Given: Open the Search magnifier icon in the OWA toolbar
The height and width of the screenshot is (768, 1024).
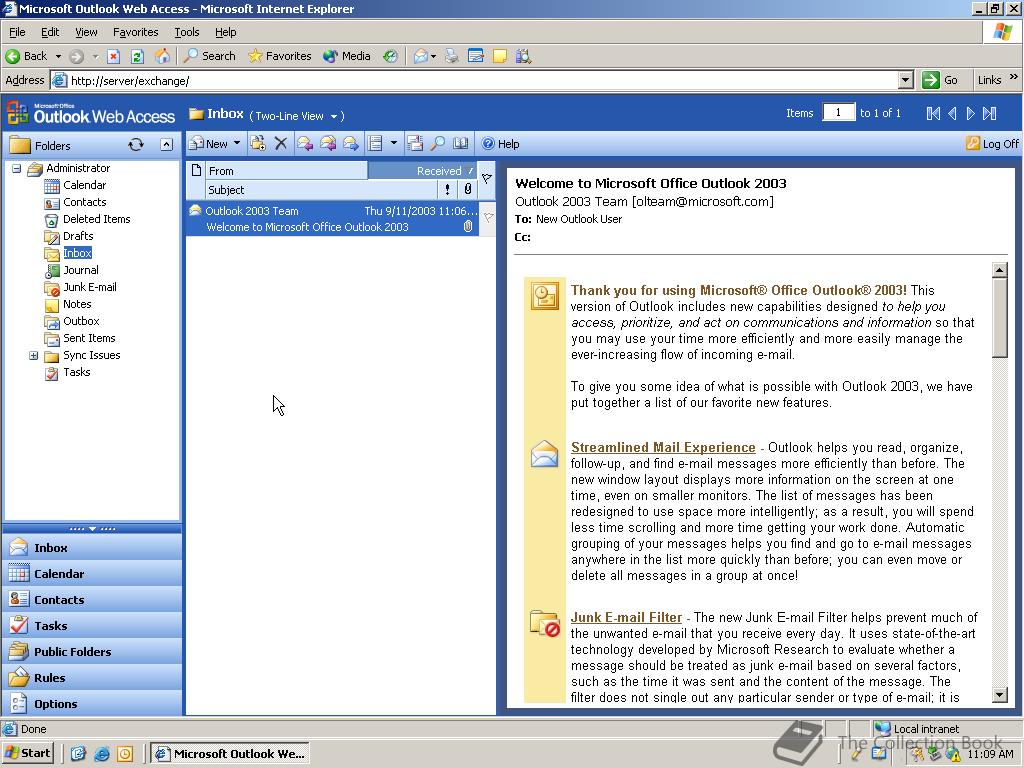Looking at the screenshot, I should click(438, 144).
